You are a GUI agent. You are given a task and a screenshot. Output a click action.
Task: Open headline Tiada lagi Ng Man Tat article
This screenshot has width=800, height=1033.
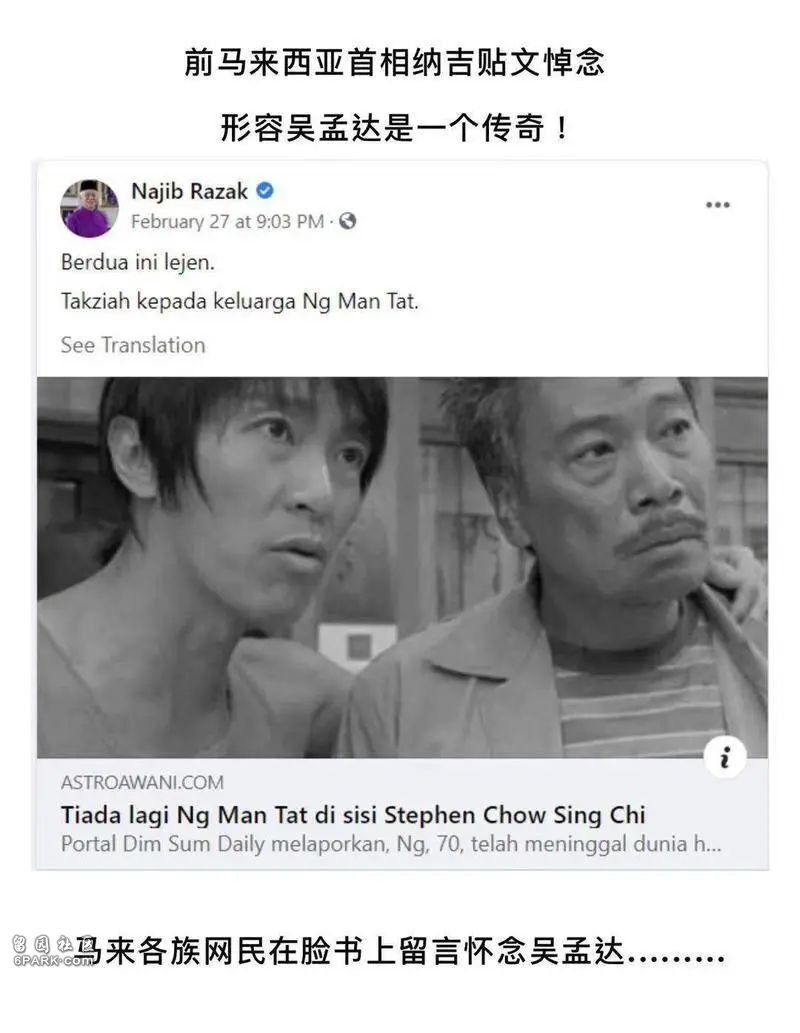click(x=353, y=816)
